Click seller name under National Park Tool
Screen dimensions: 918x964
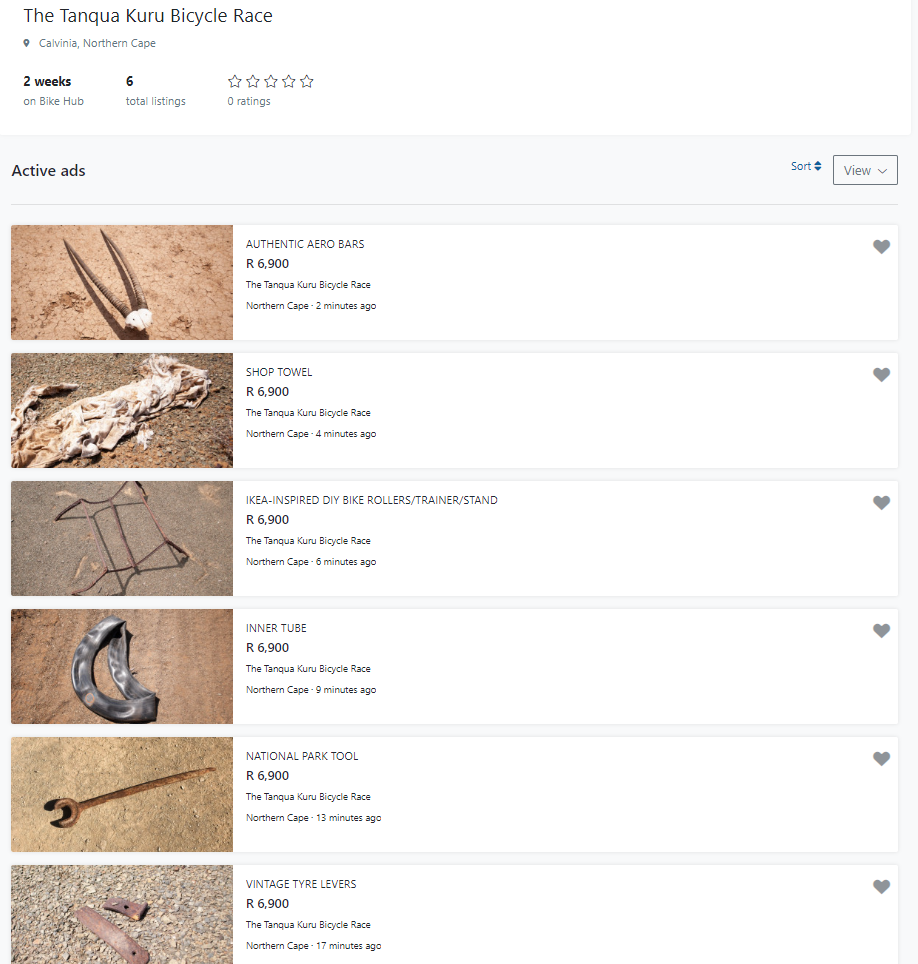pyautogui.click(x=308, y=797)
